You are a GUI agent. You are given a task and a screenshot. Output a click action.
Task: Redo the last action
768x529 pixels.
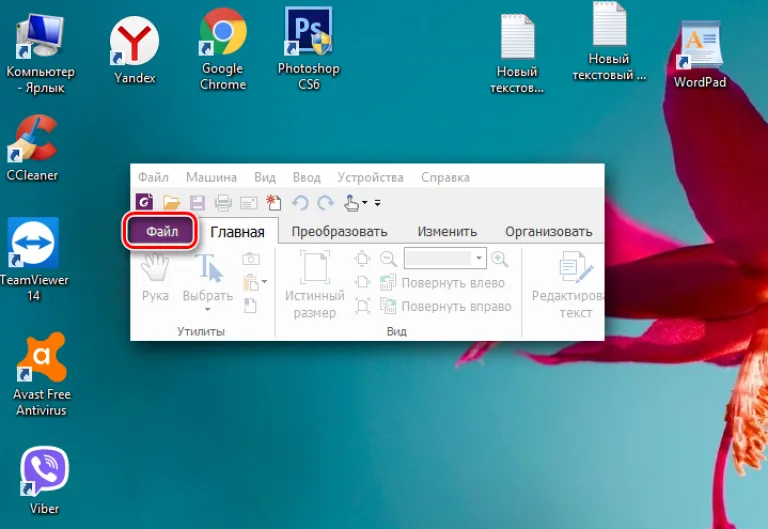[x=326, y=202]
